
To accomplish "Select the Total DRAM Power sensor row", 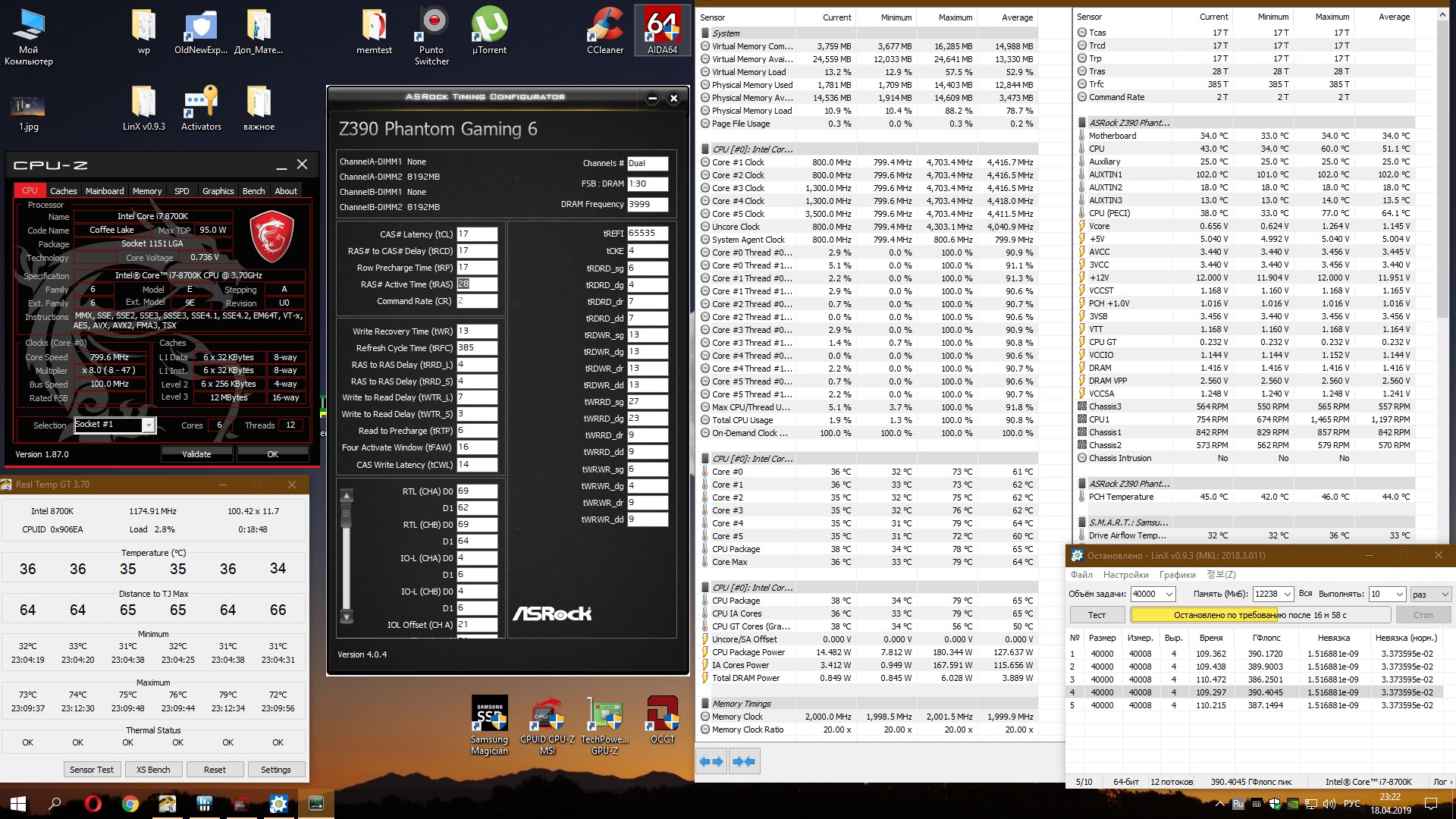I will tap(868, 678).
